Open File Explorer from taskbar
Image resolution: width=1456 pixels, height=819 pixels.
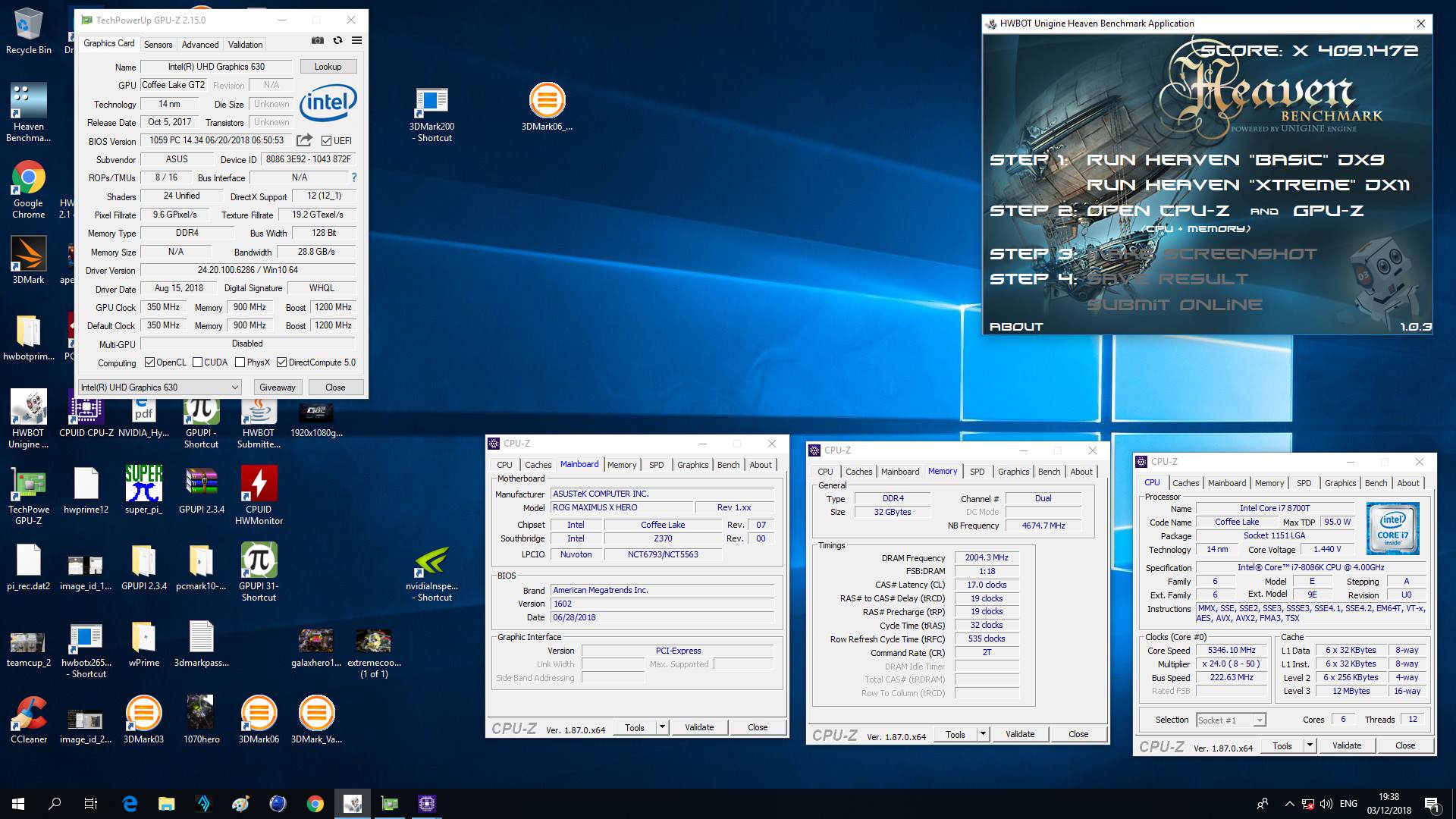click(167, 803)
